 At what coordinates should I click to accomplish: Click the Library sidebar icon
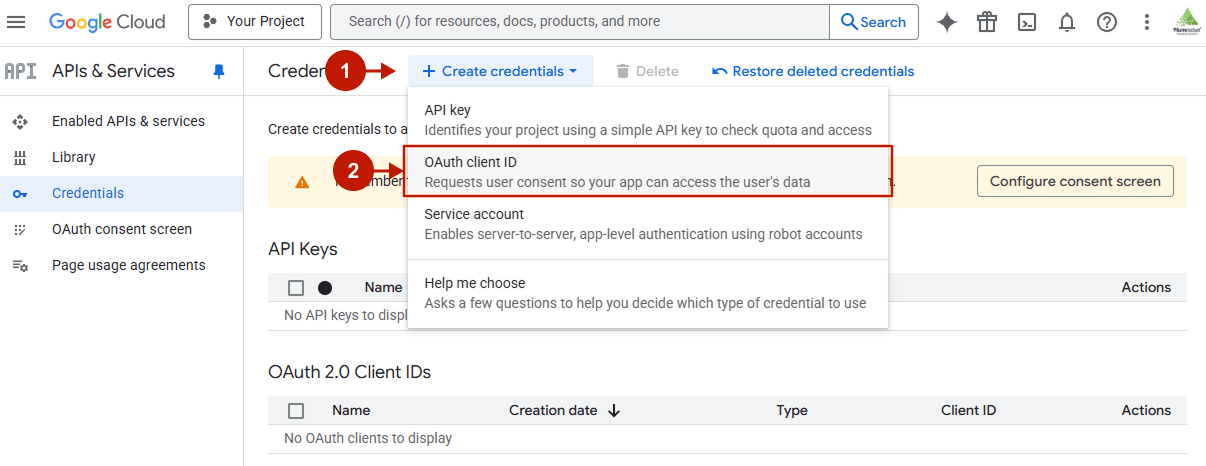pyautogui.click(x=19, y=157)
